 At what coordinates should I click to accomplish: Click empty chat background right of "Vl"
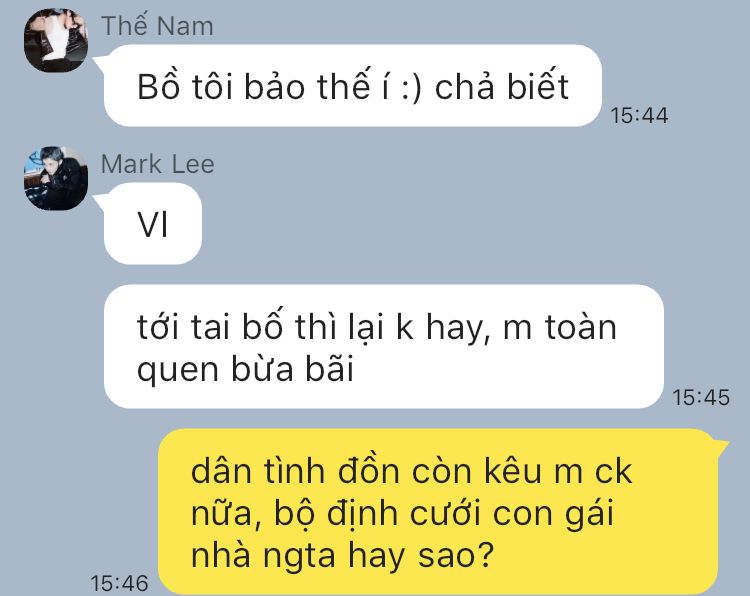[454, 224]
